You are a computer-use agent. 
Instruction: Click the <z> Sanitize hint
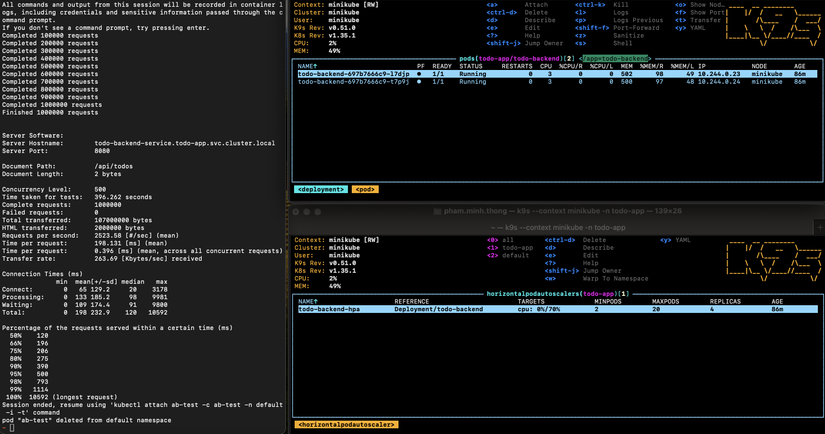pyautogui.click(x=609, y=36)
